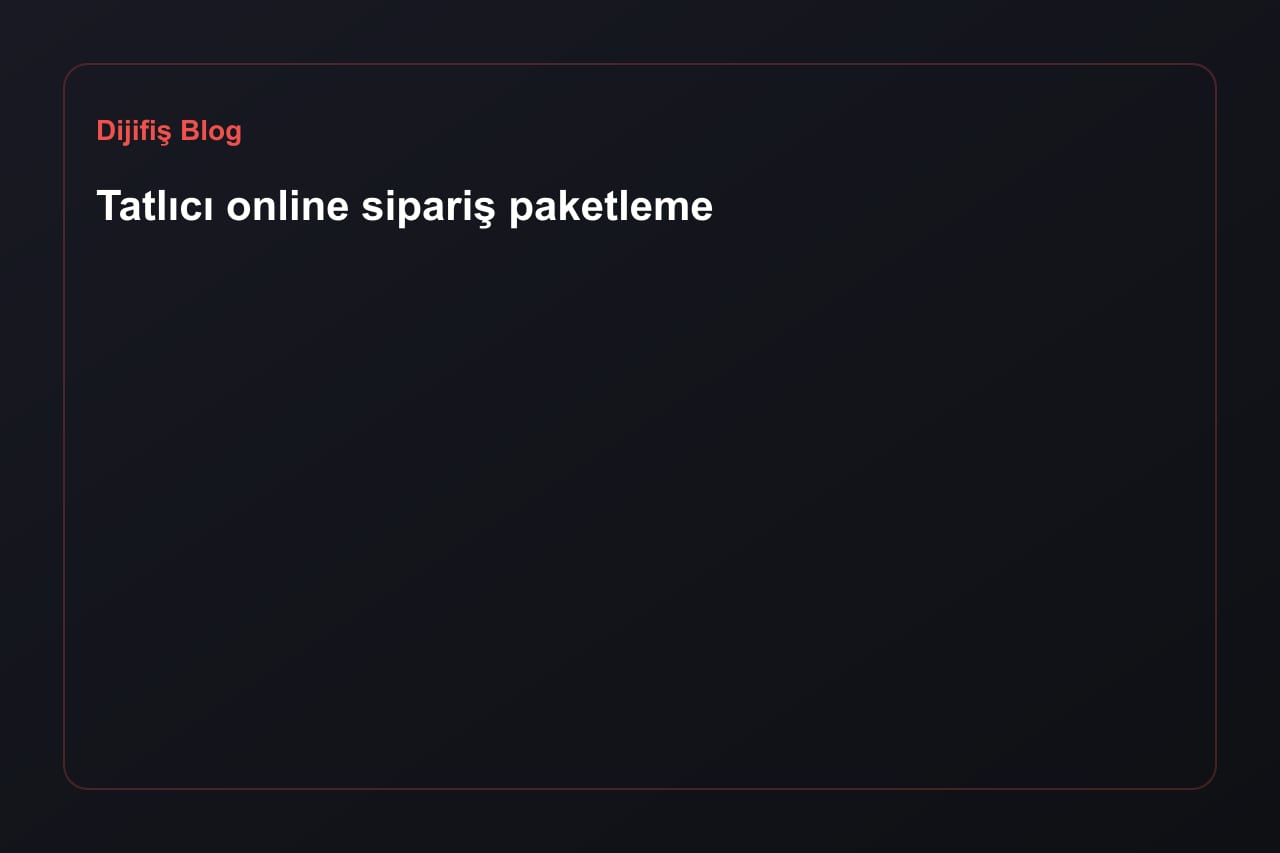Click the top border line of the card
Viewport: 1280px width, 853px height.
[640, 64]
